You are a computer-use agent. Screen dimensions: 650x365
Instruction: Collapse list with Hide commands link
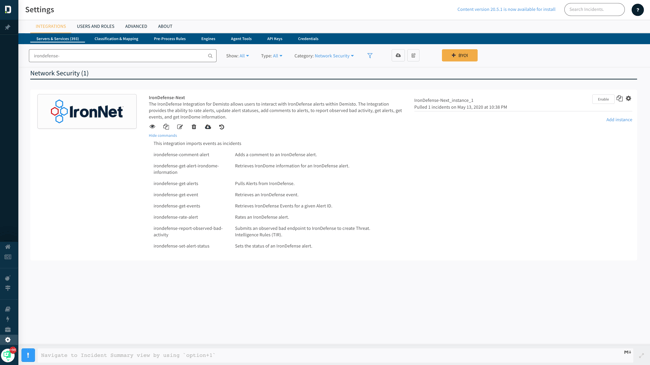pos(163,136)
